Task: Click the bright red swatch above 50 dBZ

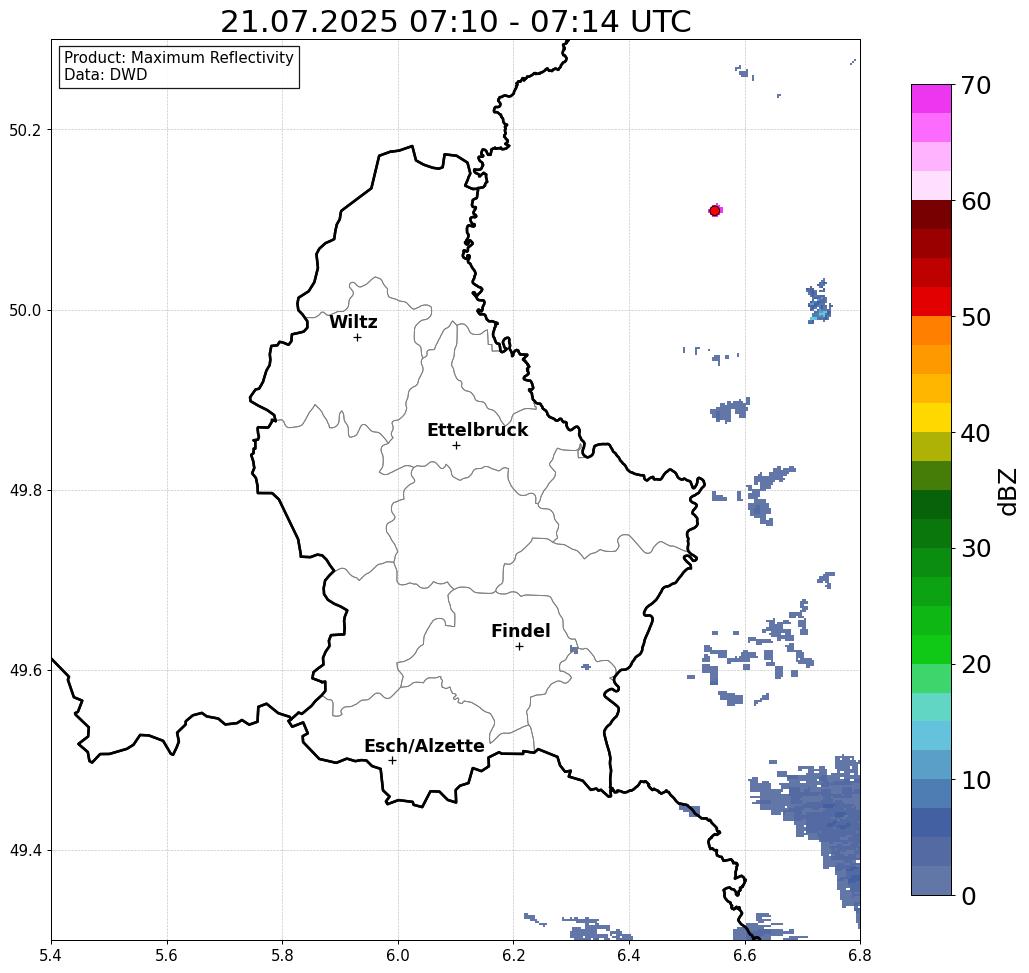Action: click(931, 302)
